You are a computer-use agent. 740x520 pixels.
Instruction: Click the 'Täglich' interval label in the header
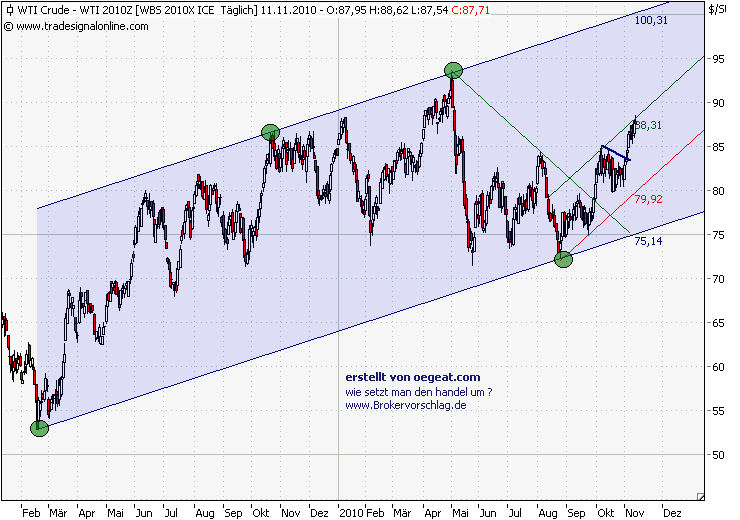pos(239,10)
